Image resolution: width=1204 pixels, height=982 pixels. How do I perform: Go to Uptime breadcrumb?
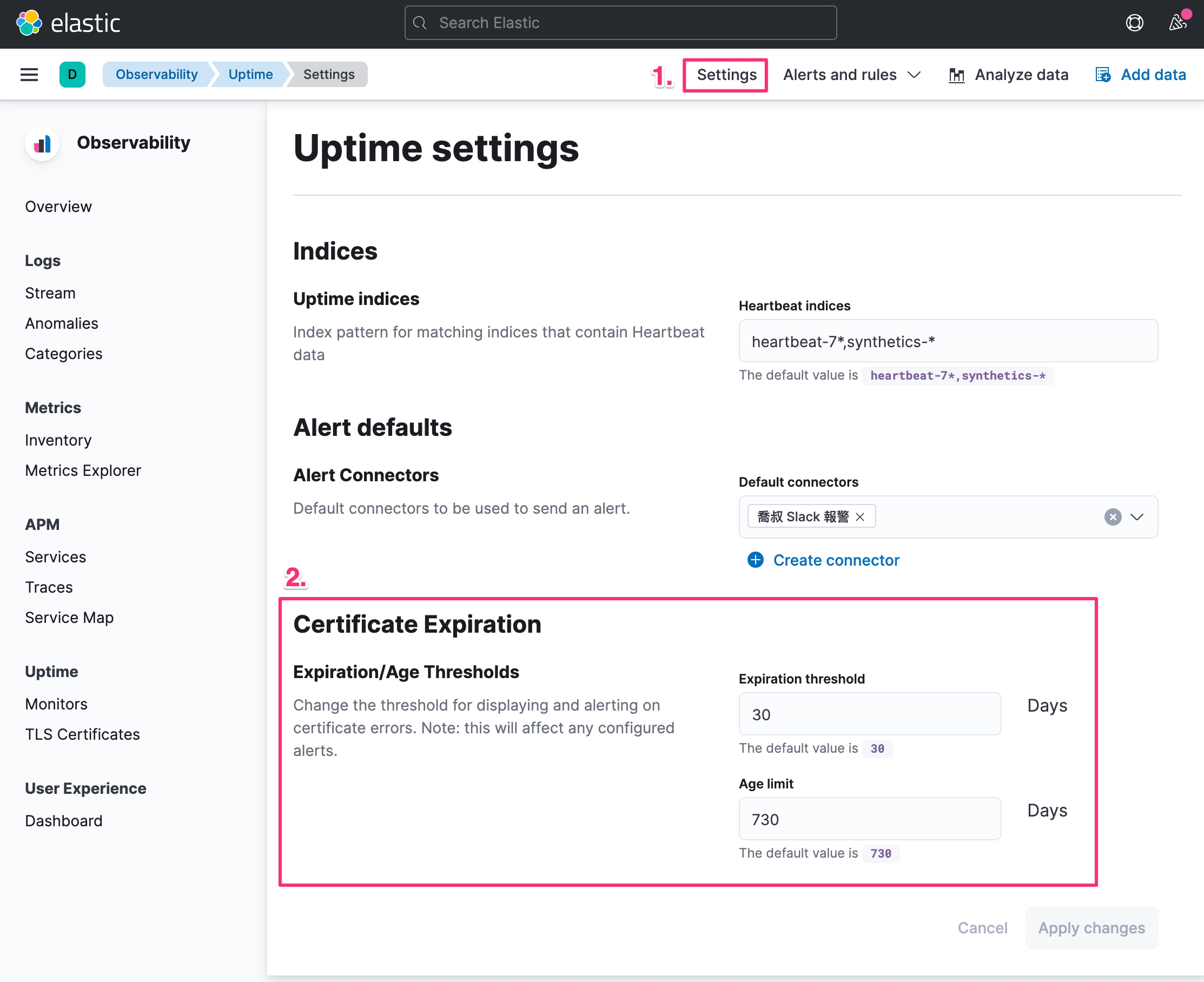point(250,75)
